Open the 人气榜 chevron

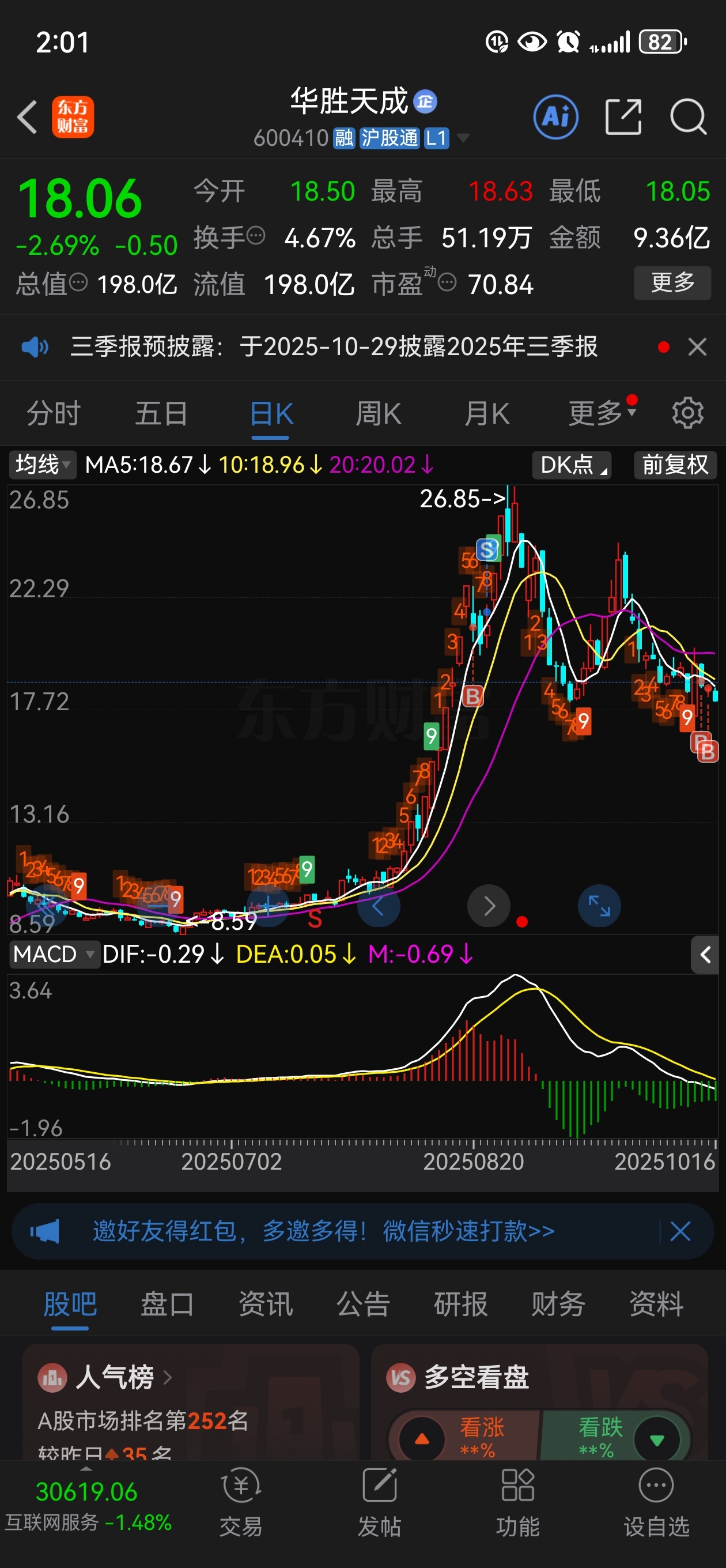pos(167,1377)
